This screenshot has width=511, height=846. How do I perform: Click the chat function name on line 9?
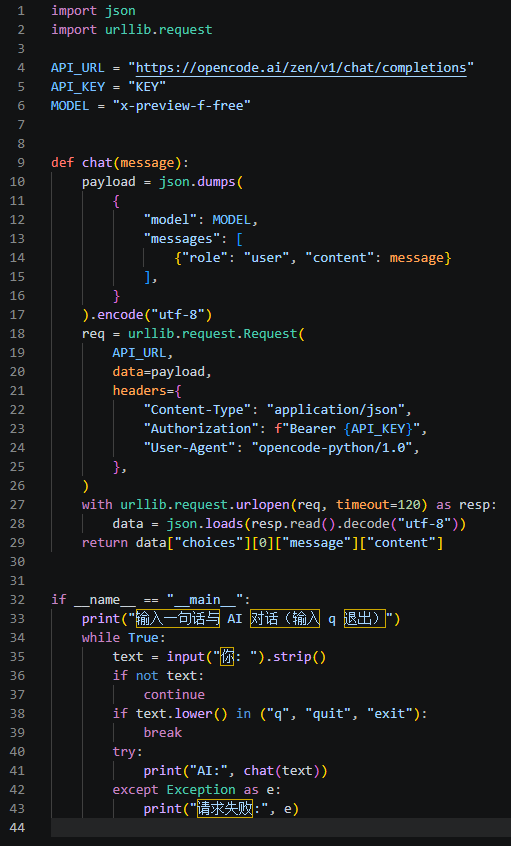pyautogui.click(x=97, y=162)
